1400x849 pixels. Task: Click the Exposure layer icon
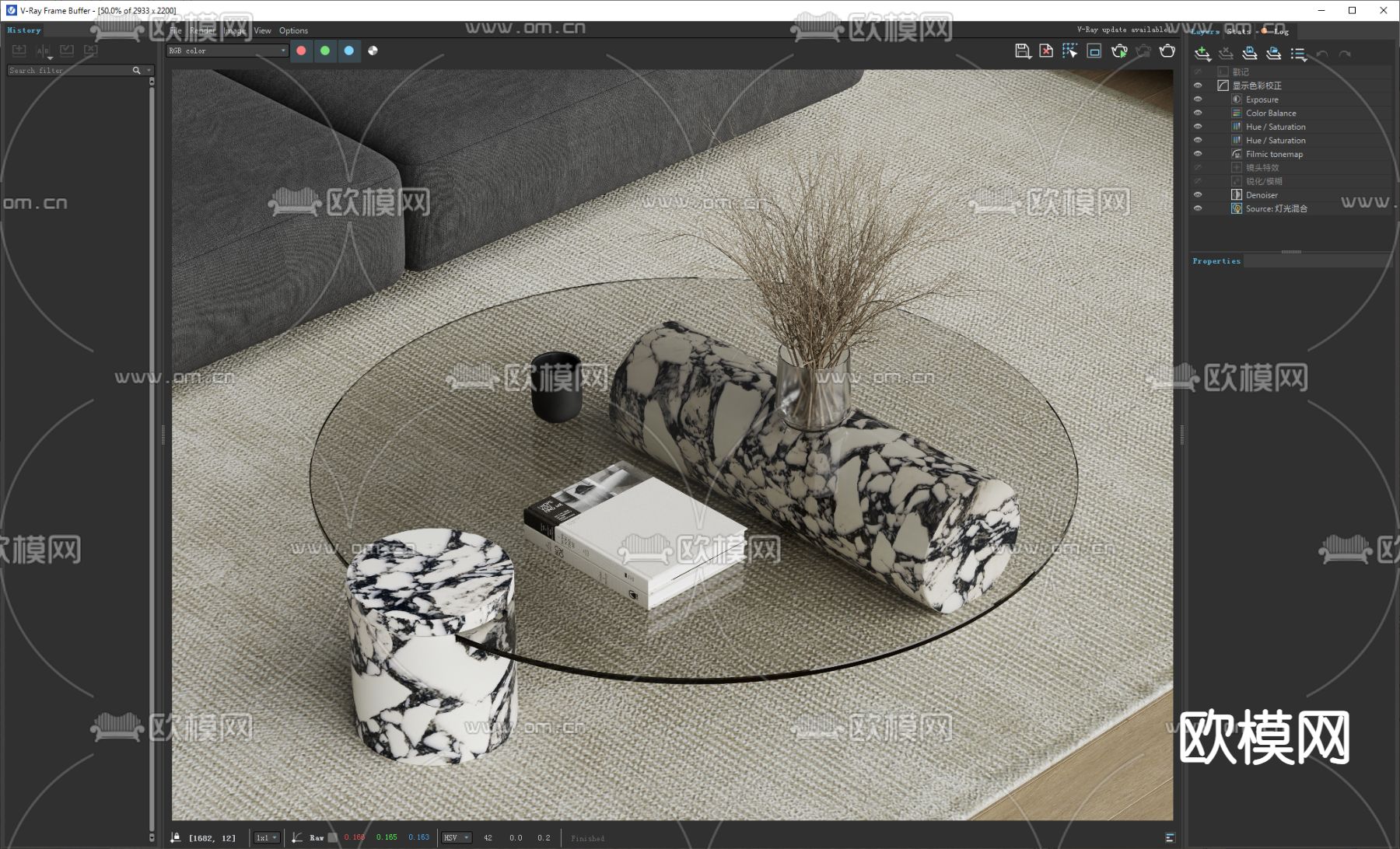[x=1237, y=100]
